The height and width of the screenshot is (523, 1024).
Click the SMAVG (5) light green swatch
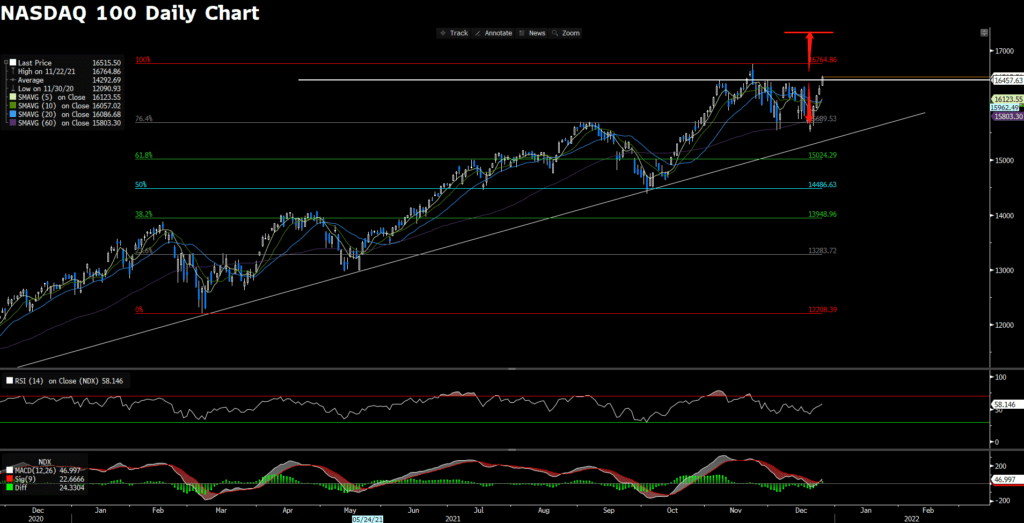[x=12, y=97]
